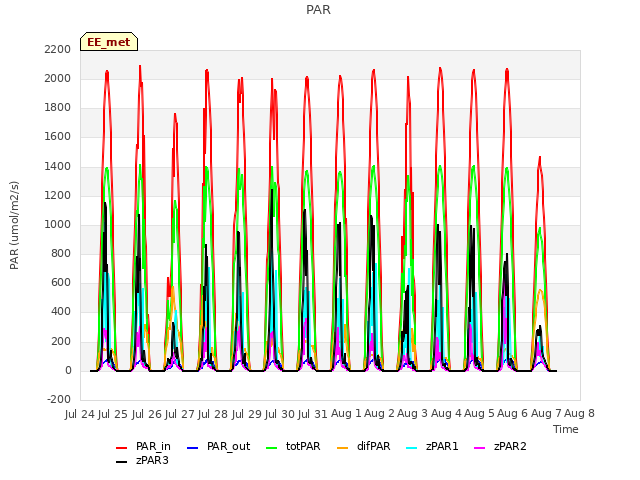Click the 2200 y-axis tick label
The width and height of the screenshot is (640, 480).
58,49
